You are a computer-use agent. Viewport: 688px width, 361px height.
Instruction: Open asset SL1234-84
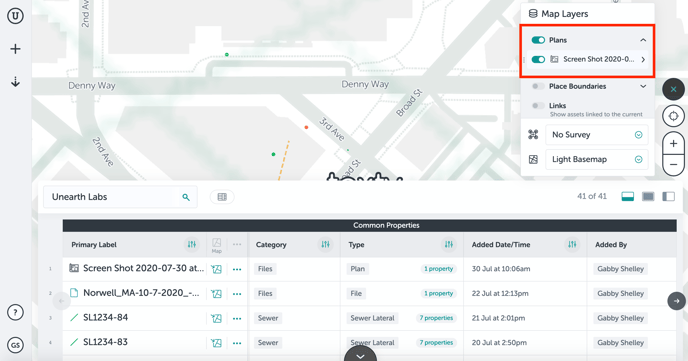pyautogui.click(x=106, y=318)
